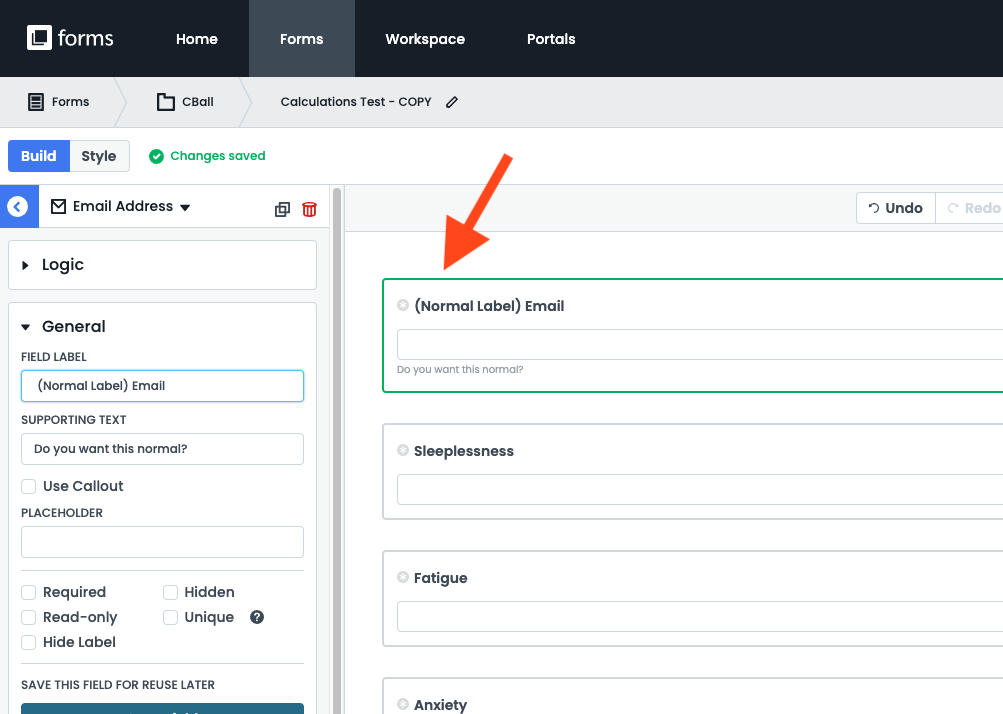Click pencil icon to rename form
Viewport: 1003px width, 714px height.
pos(452,102)
